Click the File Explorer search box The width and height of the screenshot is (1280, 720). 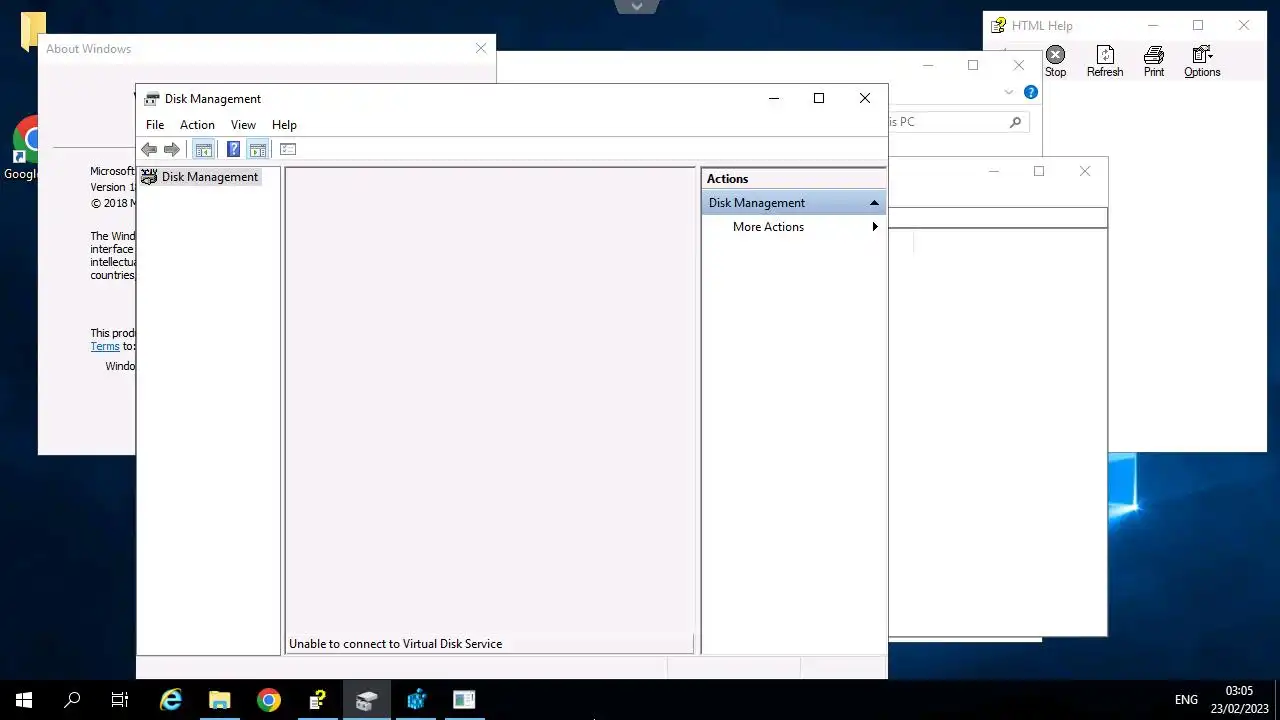coord(958,122)
